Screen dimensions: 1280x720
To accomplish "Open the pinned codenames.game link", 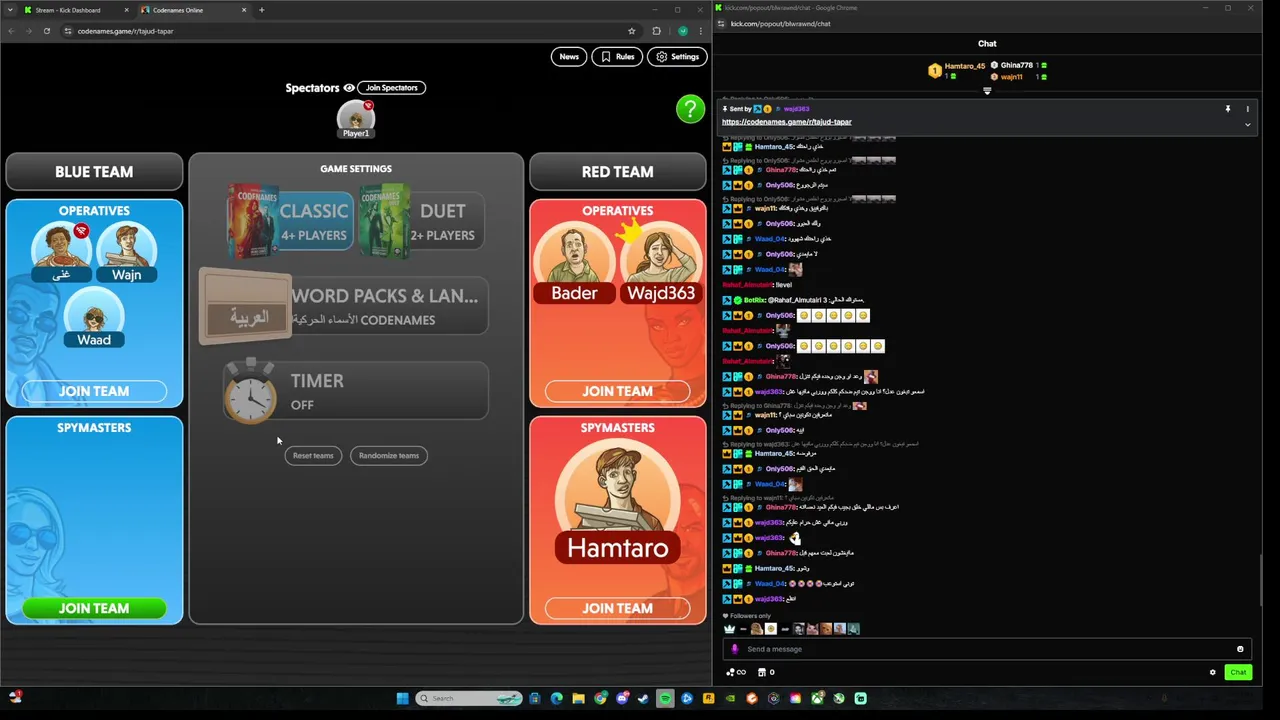I will coord(787,122).
